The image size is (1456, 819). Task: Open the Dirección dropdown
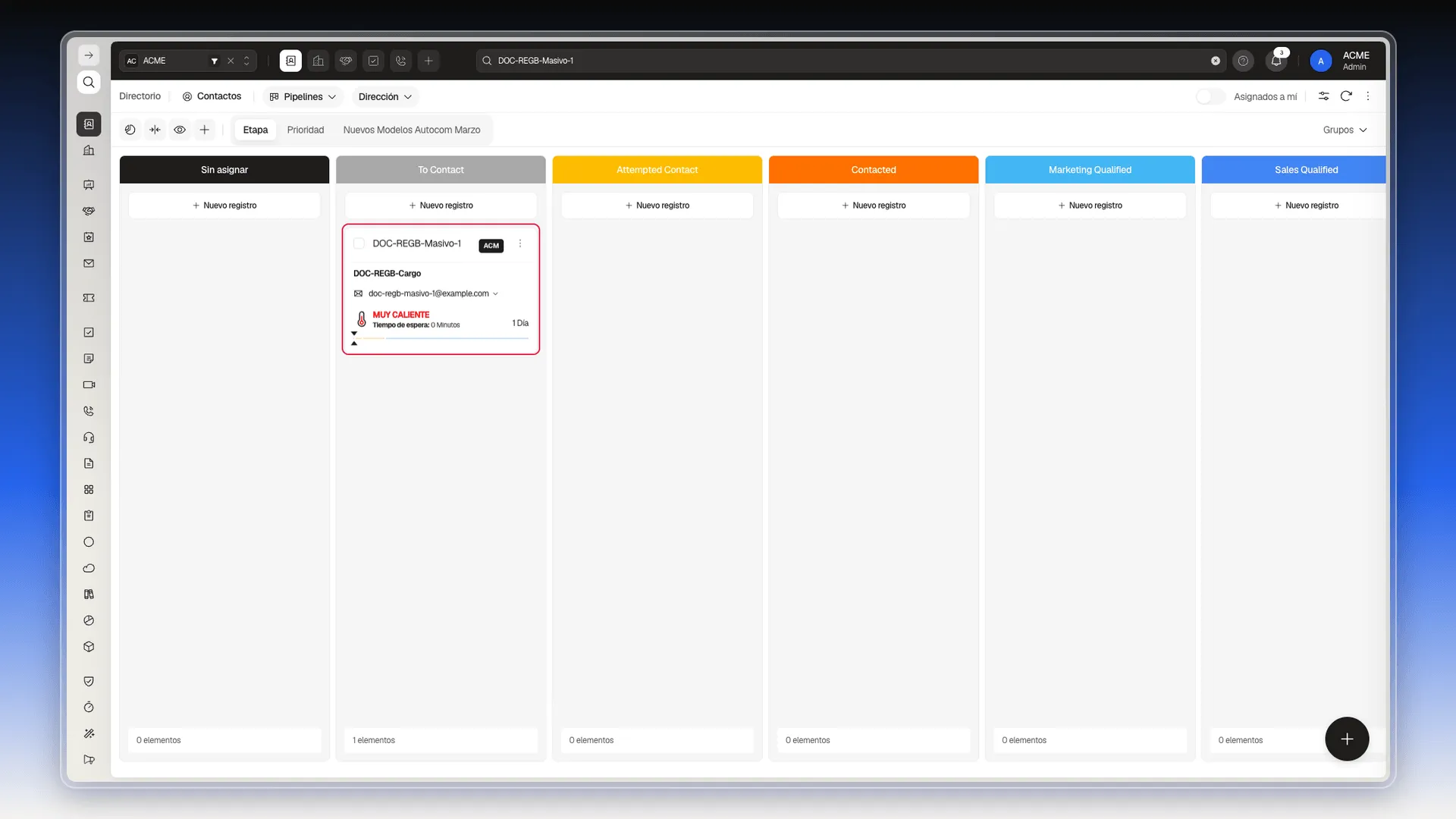(x=385, y=96)
